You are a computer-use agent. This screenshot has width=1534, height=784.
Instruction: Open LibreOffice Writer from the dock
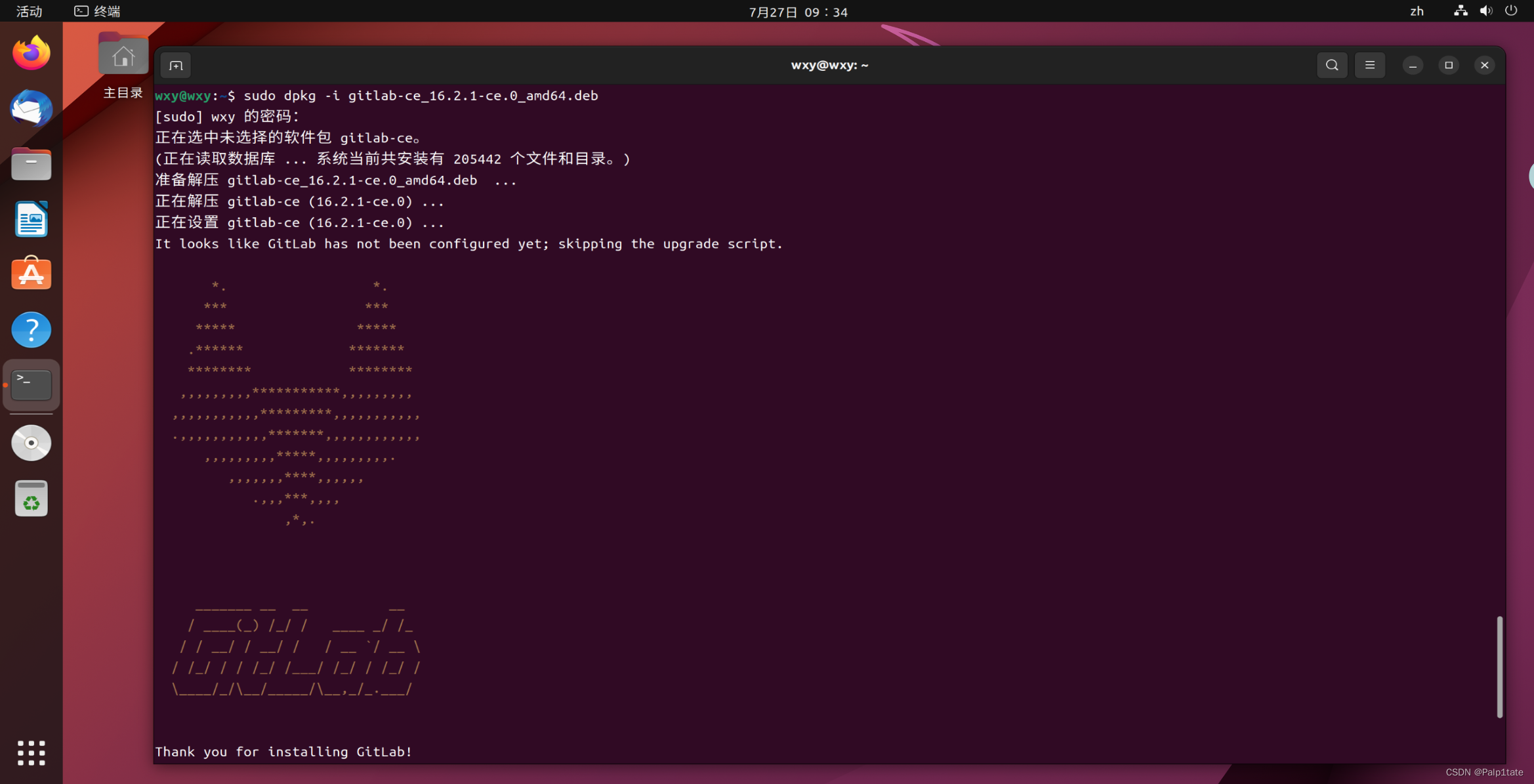31,218
